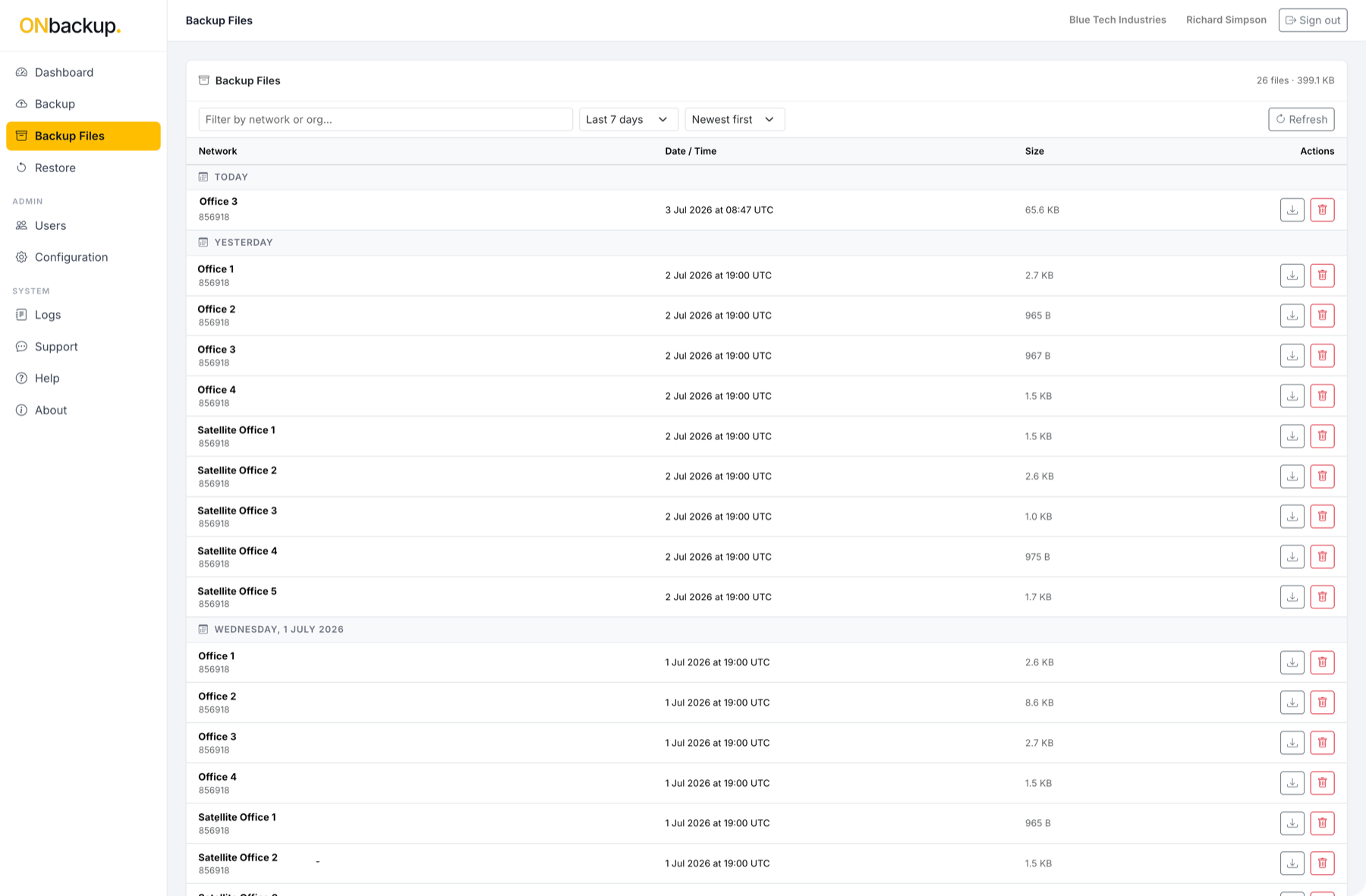Download the 2 Jul Office 2 backup

(1292, 316)
